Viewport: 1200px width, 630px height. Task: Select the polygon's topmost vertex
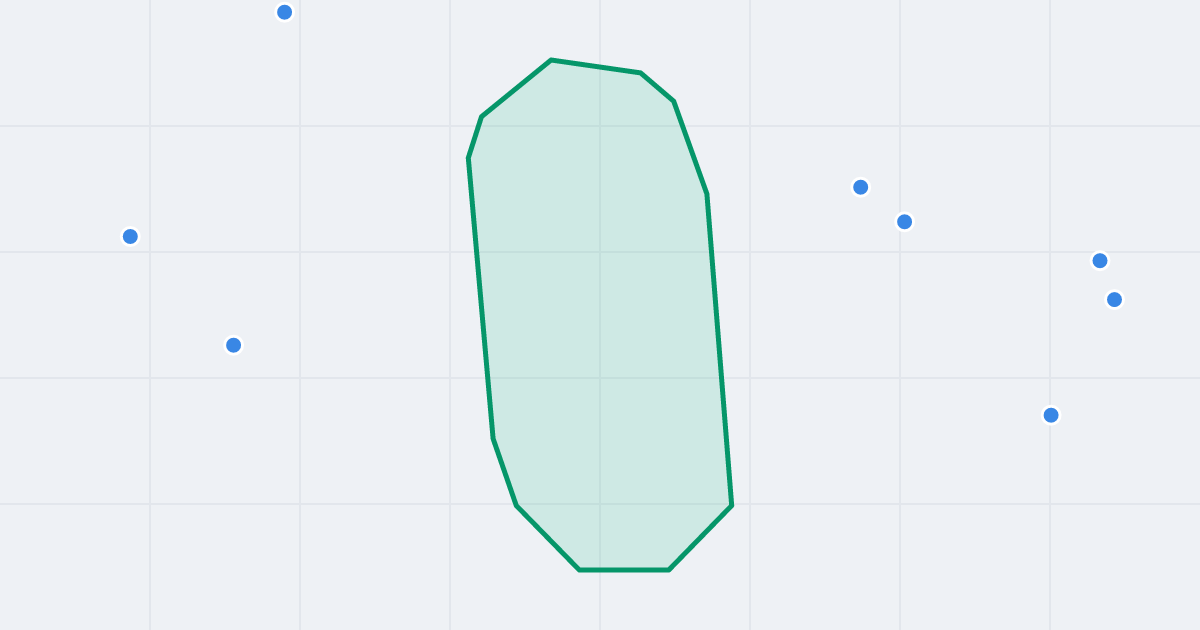point(551,60)
